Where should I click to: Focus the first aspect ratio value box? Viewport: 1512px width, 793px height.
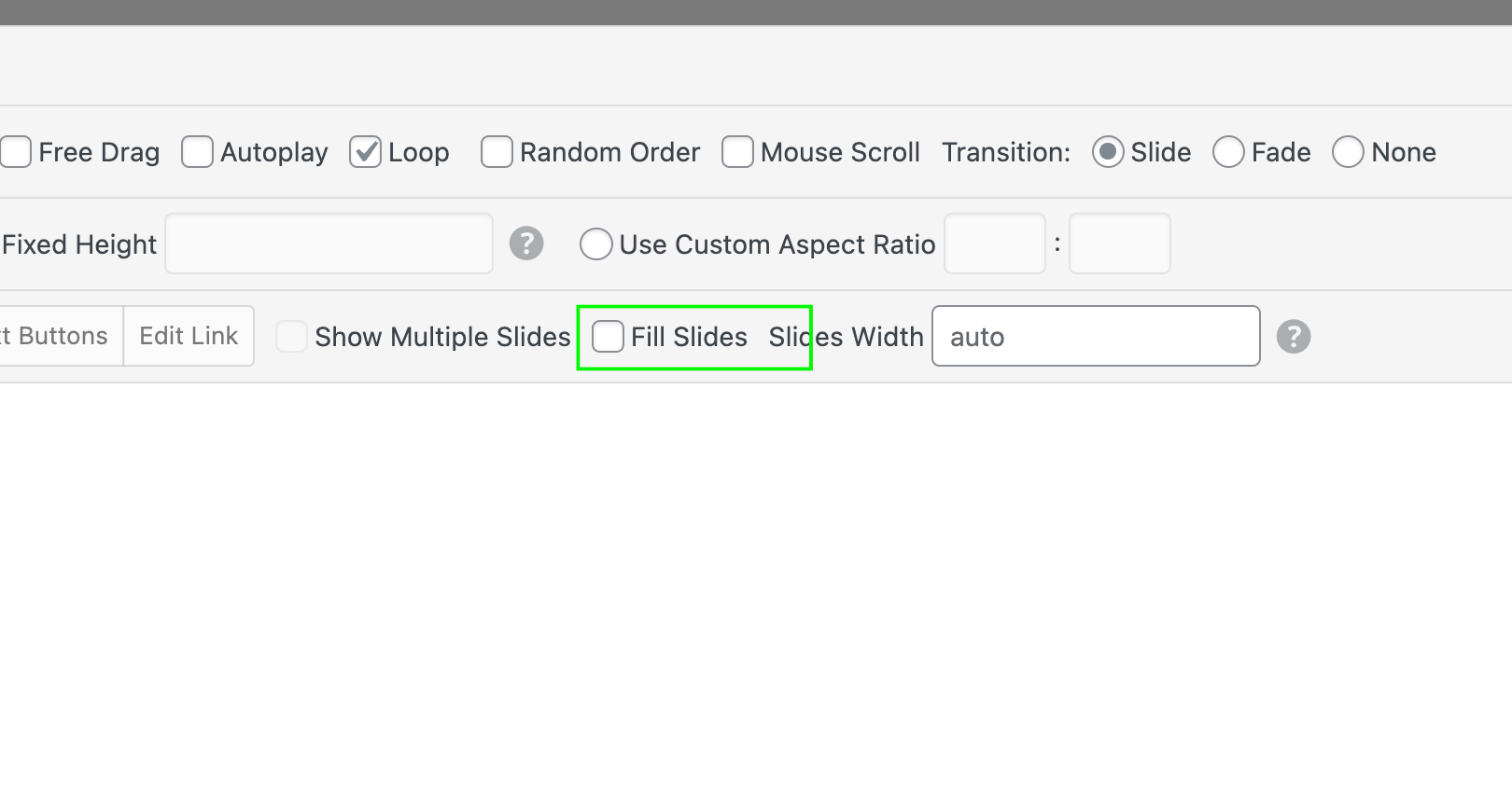point(994,243)
